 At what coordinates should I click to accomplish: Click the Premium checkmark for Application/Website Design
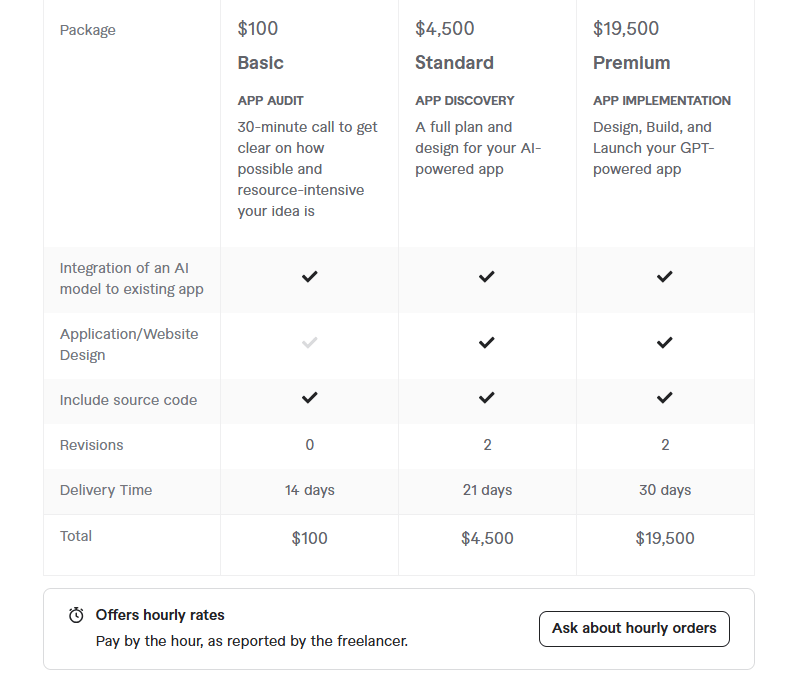coord(664,342)
